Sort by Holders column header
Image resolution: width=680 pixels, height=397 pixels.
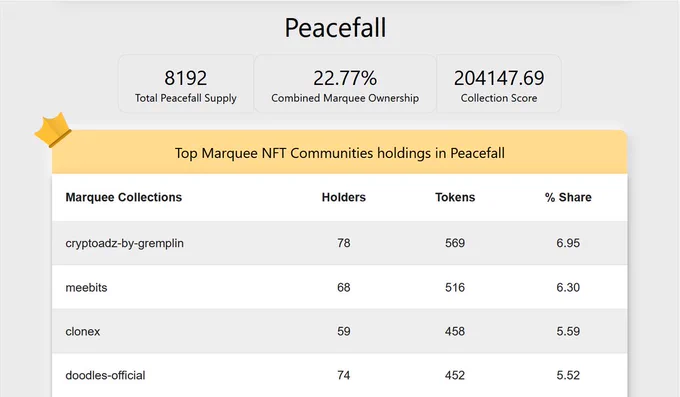(343, 197)
